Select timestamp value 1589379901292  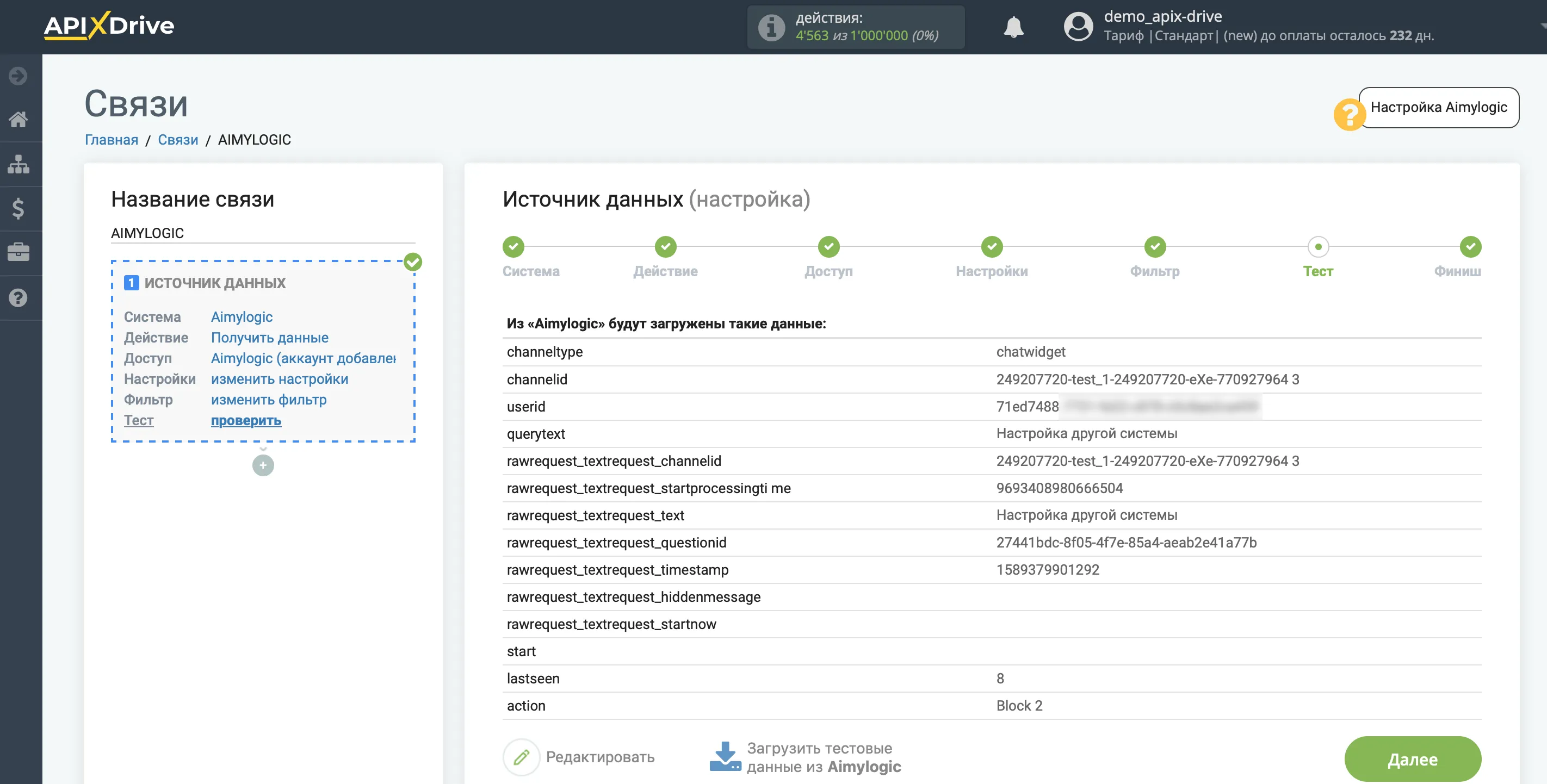click(1047, 570)
